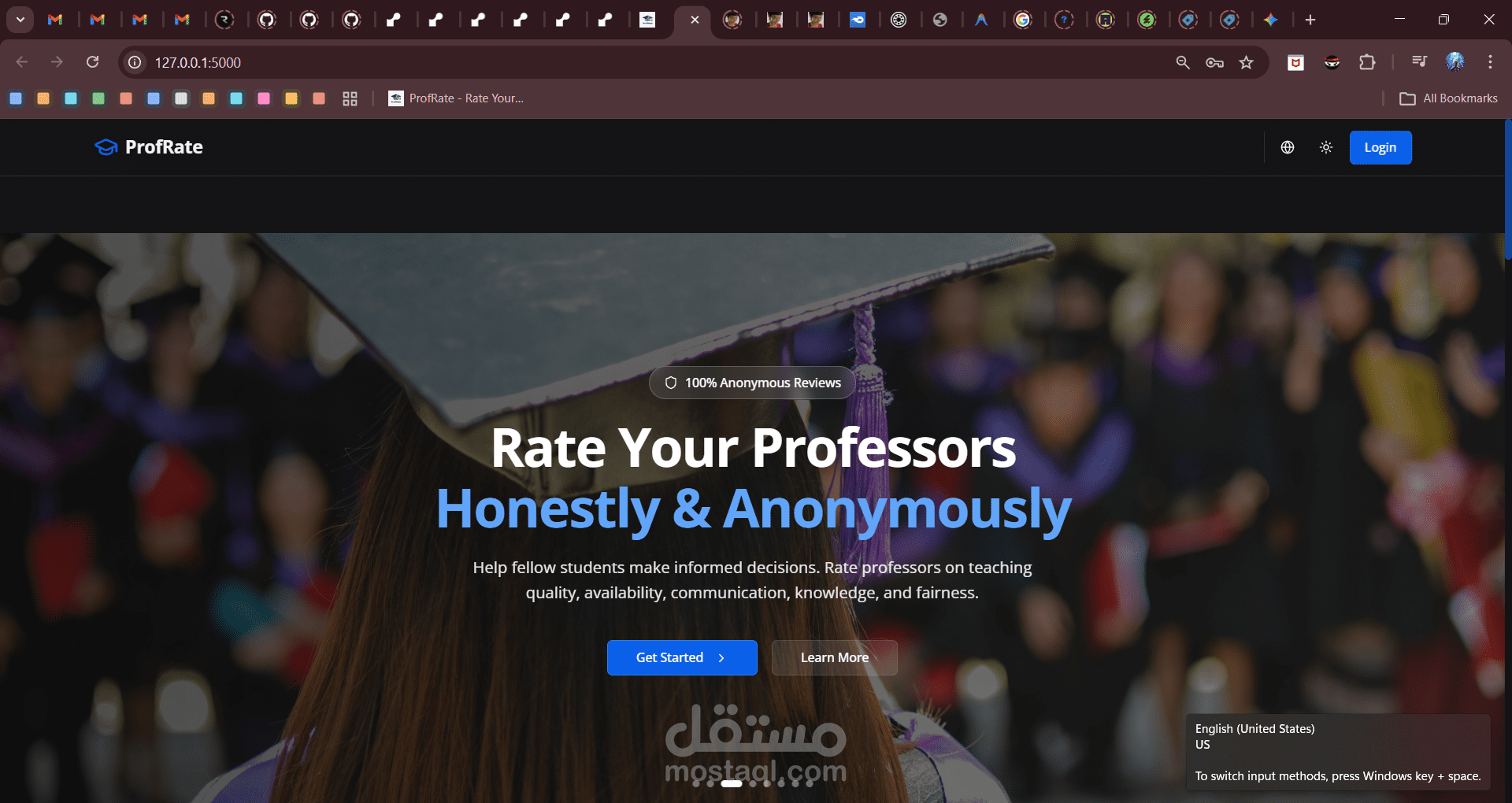Open the ProfRate - Rate Your... bookmark

(455, 98)
